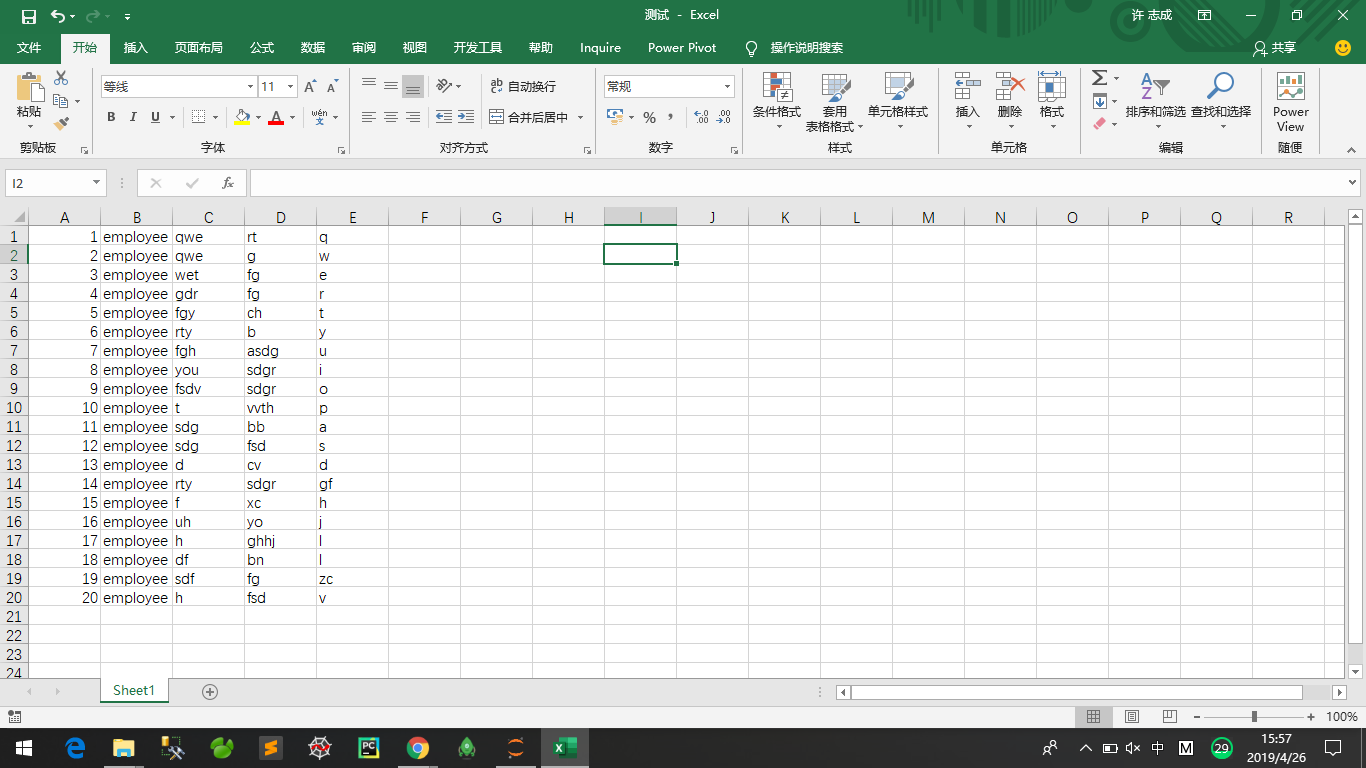The image size is (1366, 768).
Task: Apply the AutoSum function
Action: tap(1100, 78)
